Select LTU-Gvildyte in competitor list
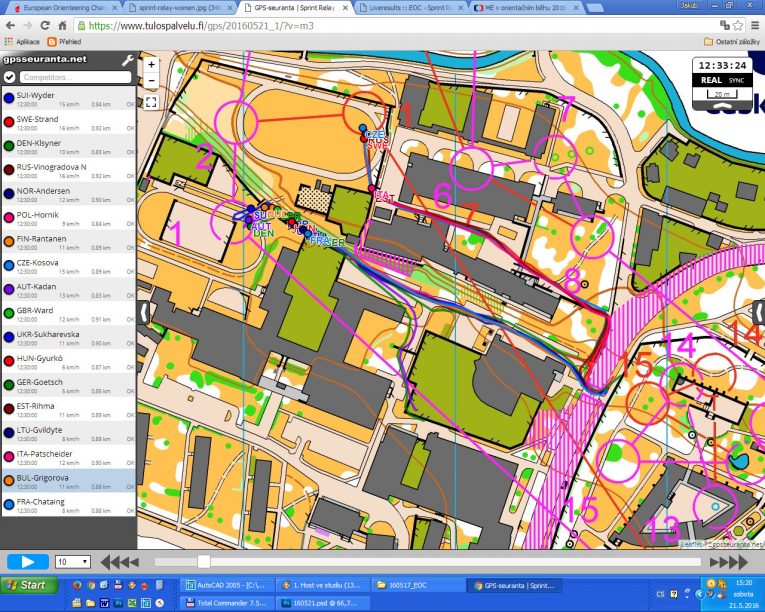765x612 pixels. [69, 433]
